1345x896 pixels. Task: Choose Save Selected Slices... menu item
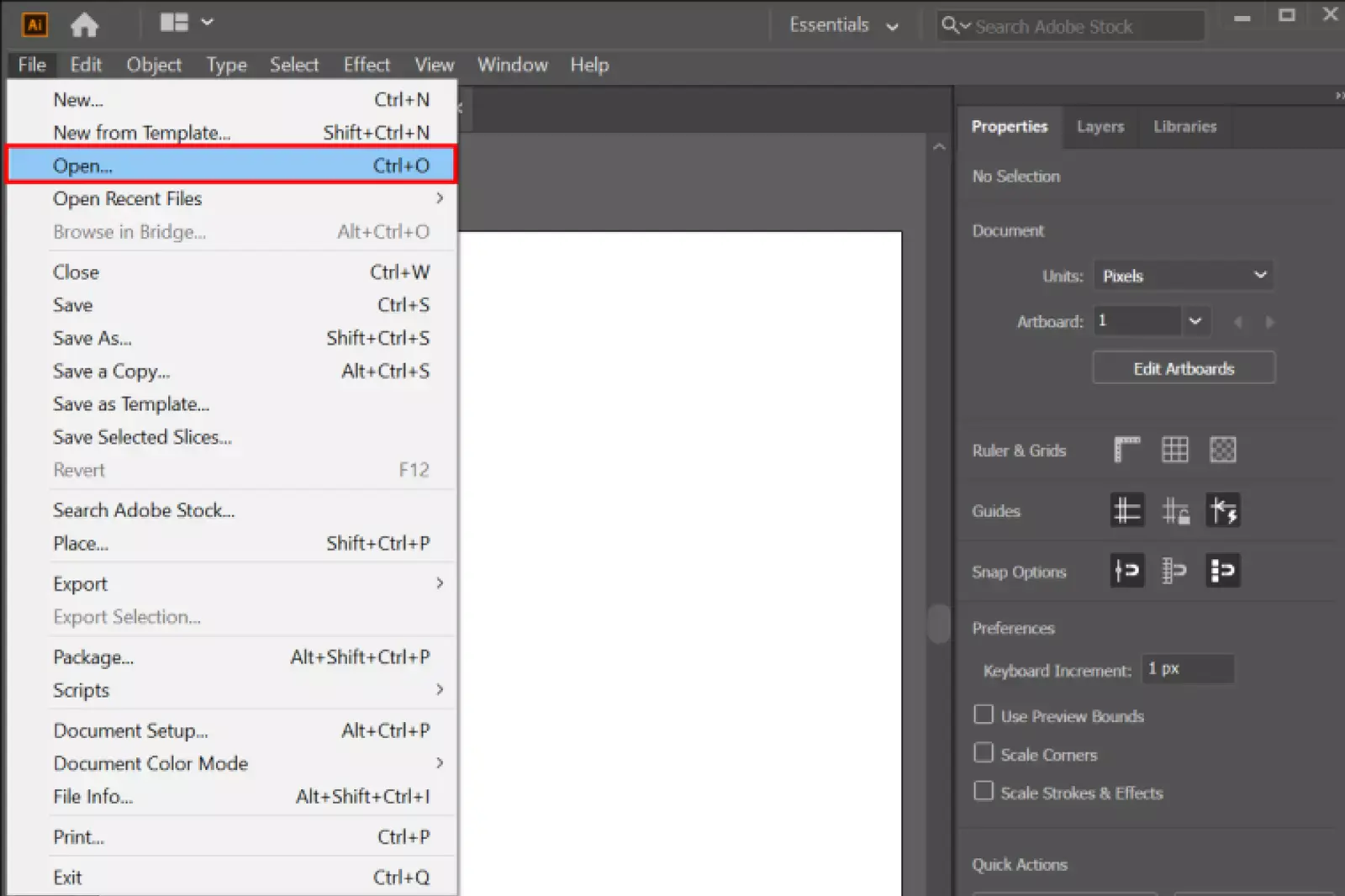(x=232, y=437)
